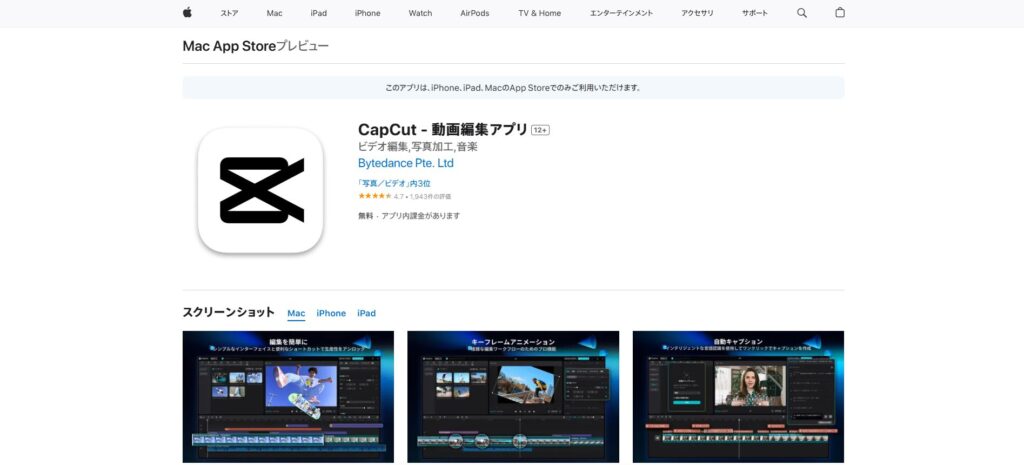Open the shopping bag icon
The width and height of the screenshot is (1024, 465).
click(840, 12)
